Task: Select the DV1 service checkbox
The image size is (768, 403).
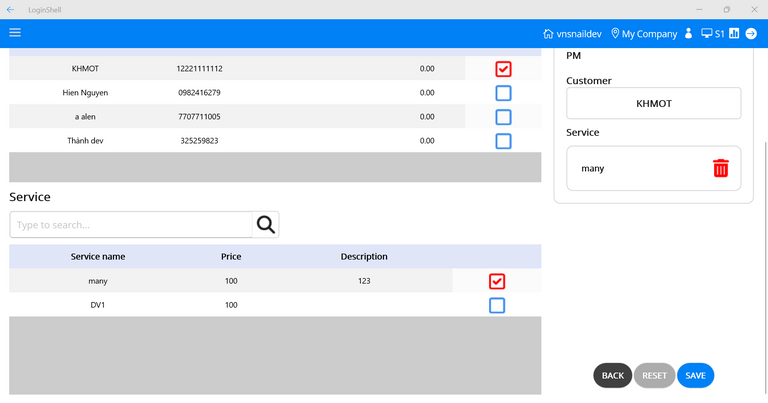Action: click(x=497, y=305)
